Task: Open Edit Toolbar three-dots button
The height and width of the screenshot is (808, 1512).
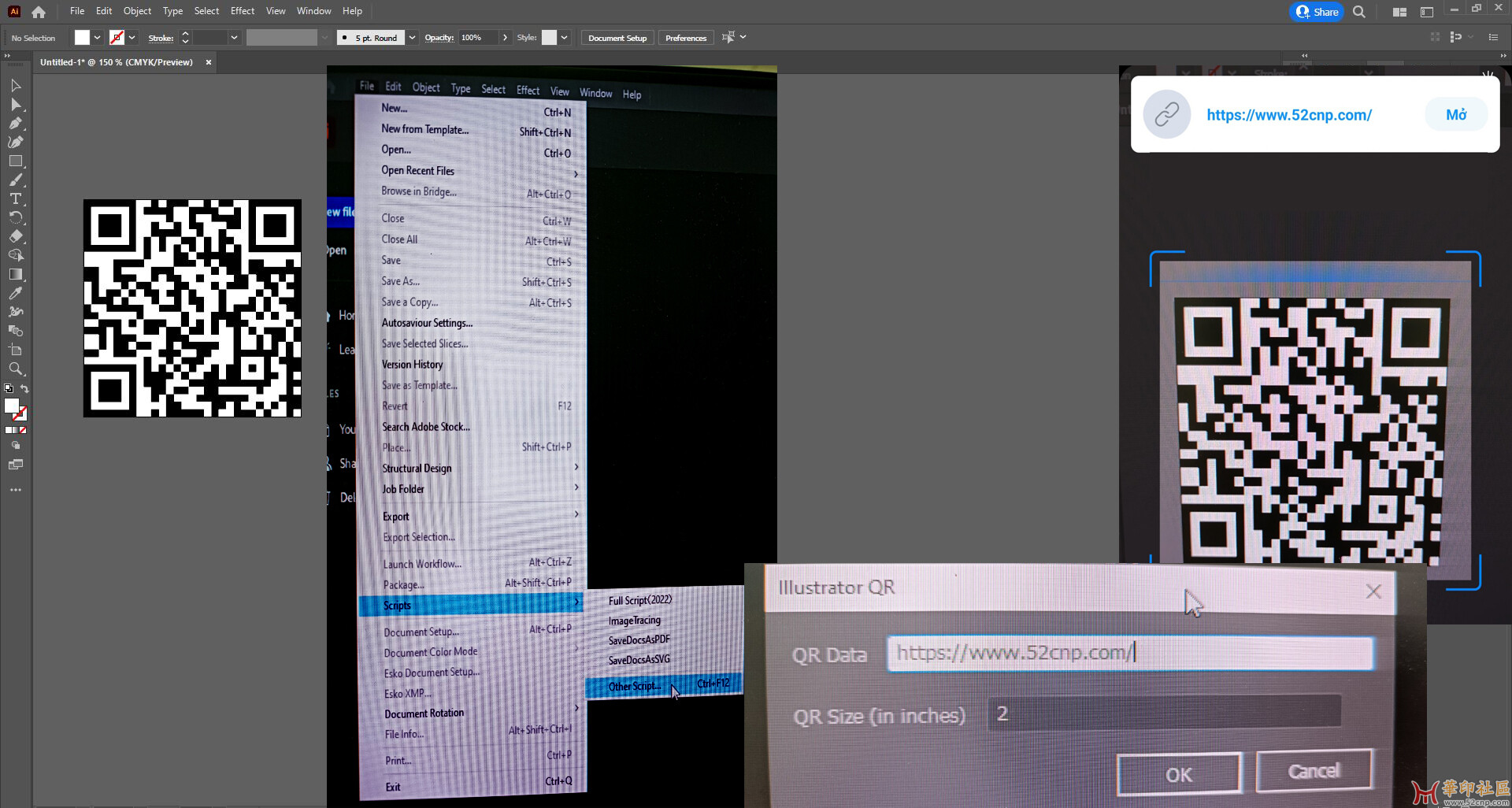Action: (15, 490)
